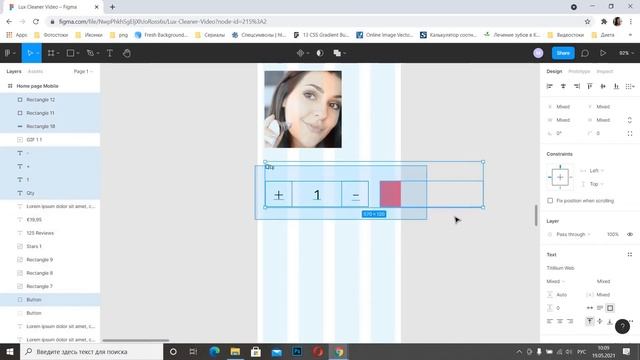Viewport: 640px width, 360px height.
Task: Select the Home page Mobile frame layer
Action: (50, 86)
